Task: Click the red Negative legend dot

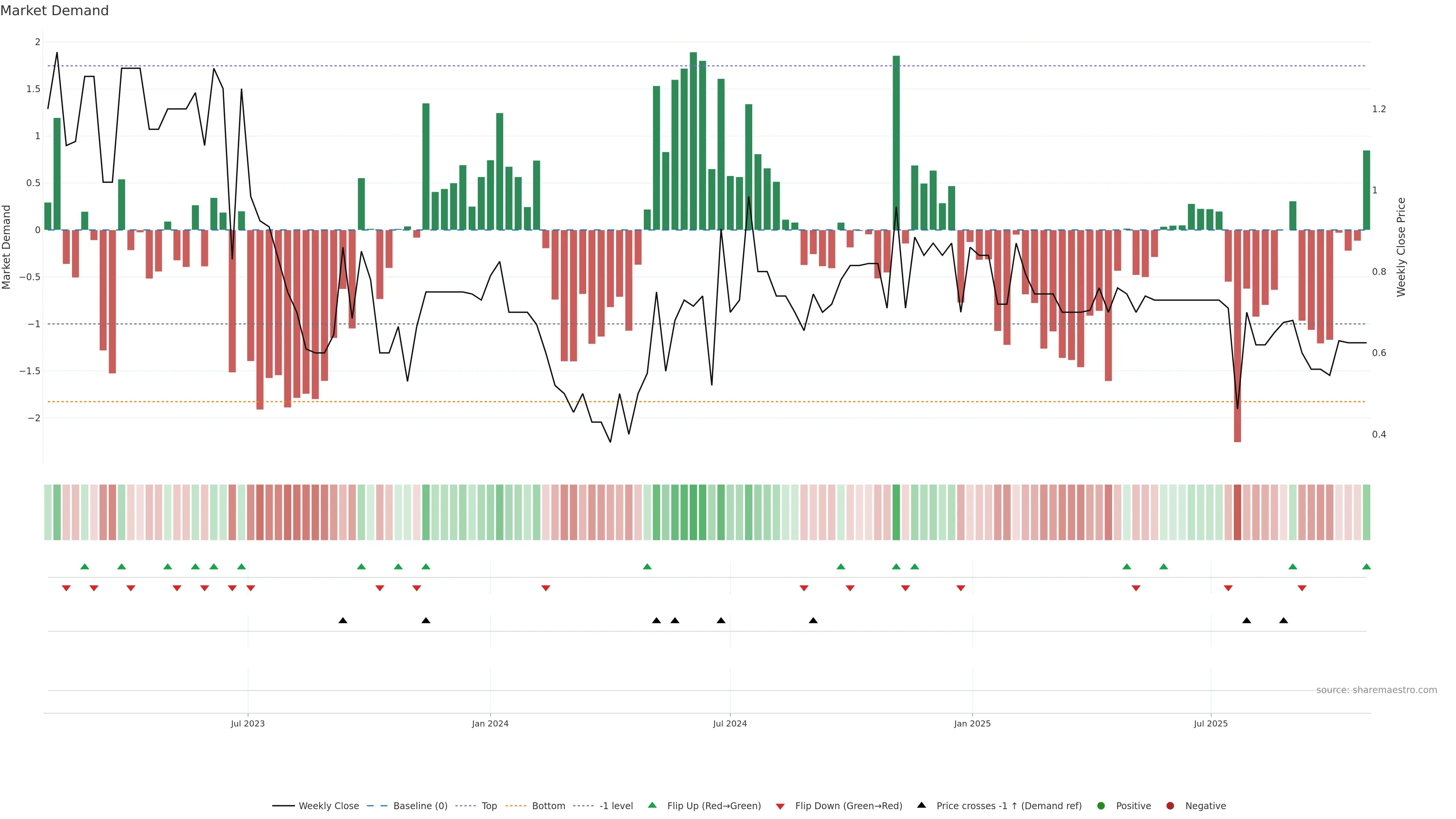Action: pyautogui.click(x=1170, y=806)
